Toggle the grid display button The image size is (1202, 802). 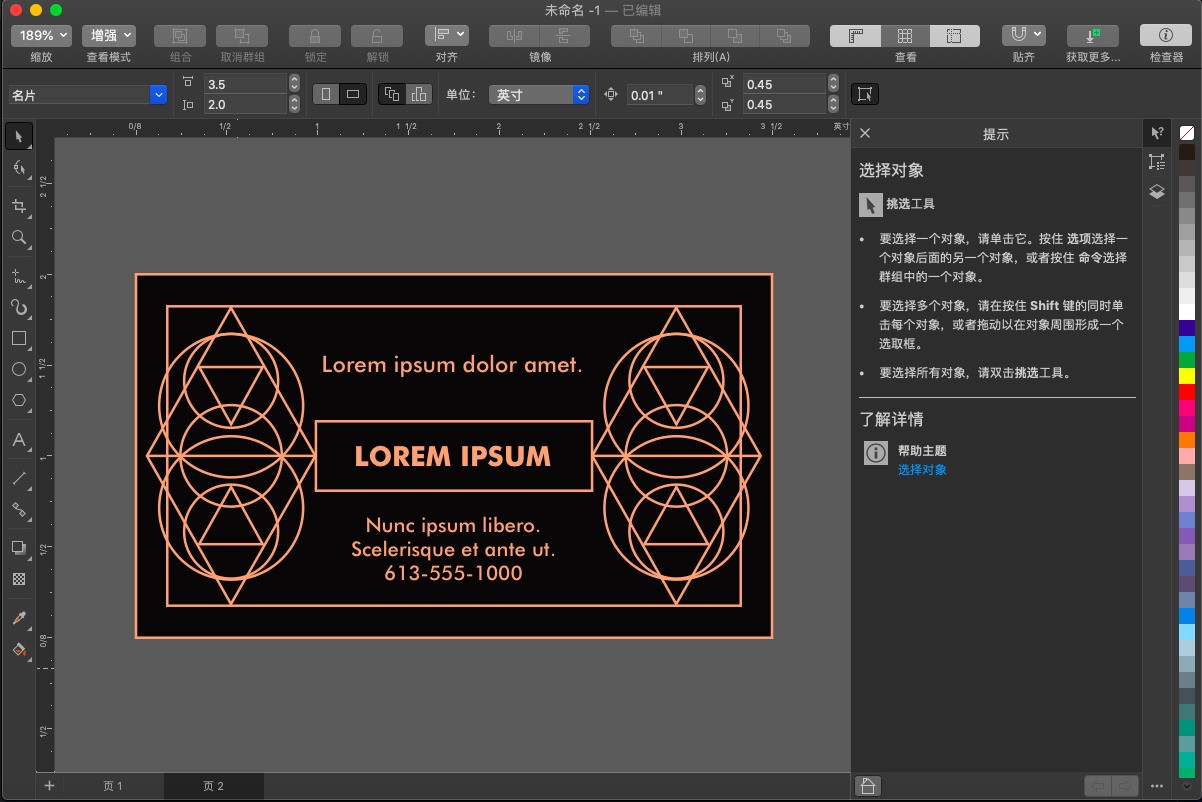point(904,35)
